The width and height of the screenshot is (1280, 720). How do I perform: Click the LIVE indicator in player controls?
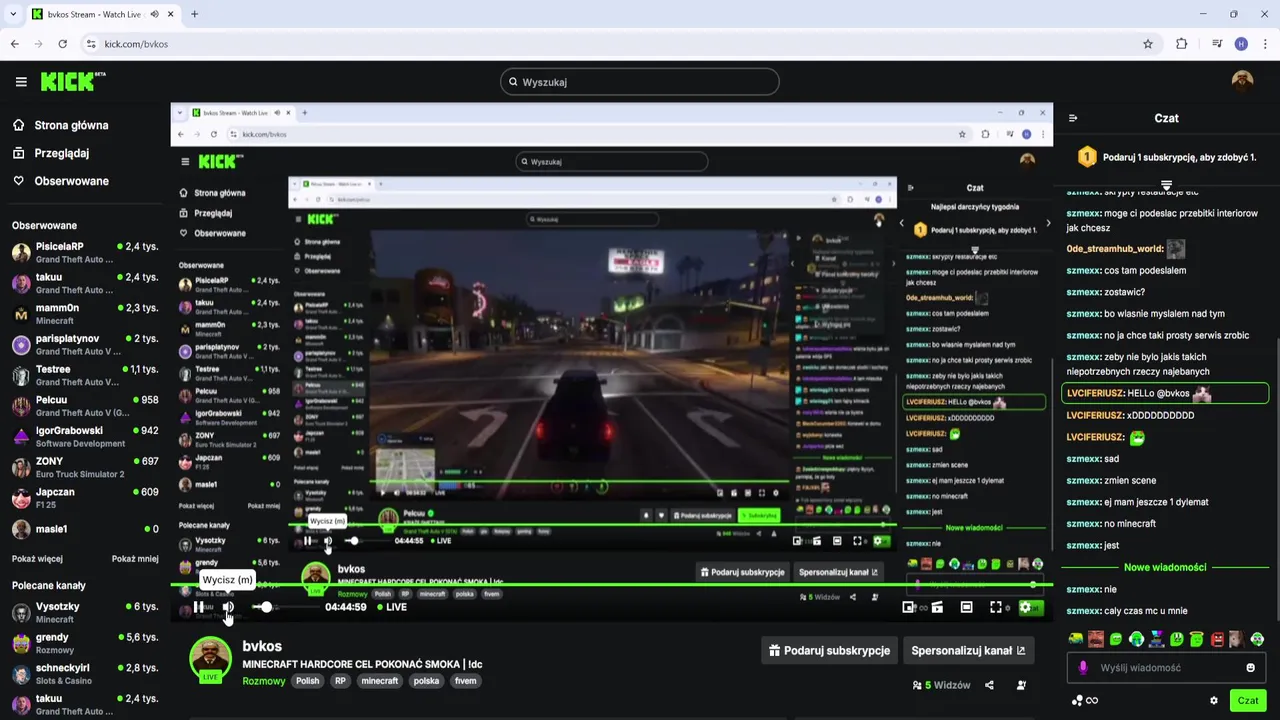tap(392, 607)
